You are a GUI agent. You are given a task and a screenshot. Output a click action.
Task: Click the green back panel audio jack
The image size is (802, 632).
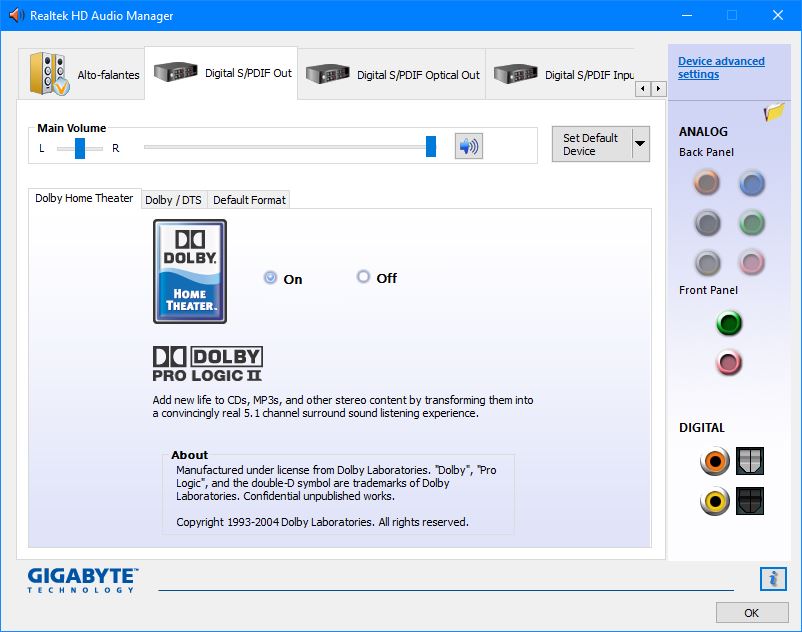pos(751,223)
